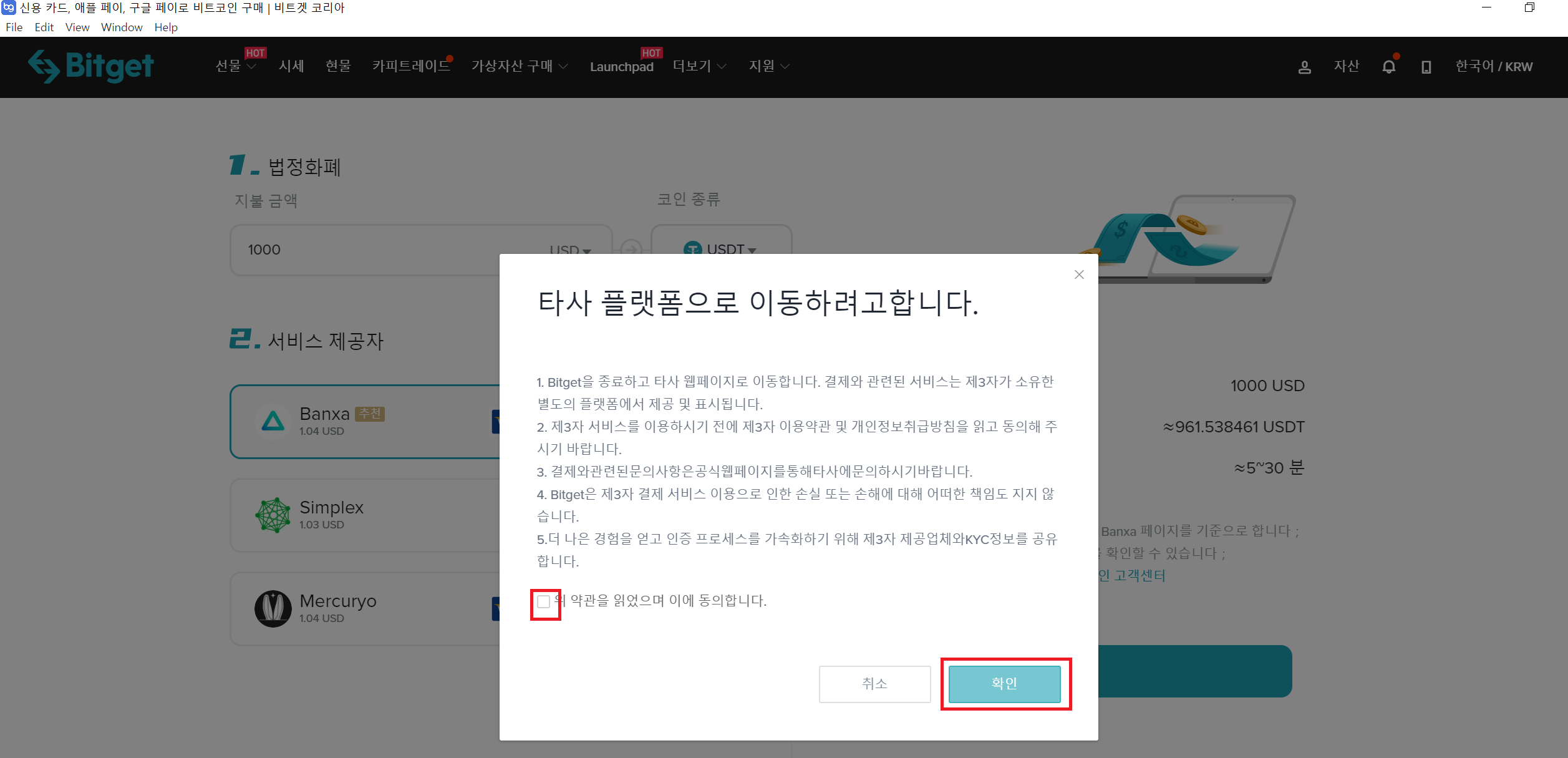Click the Tether USDT coin icon
Viewport: 1568px width, 758px height.
[x=692, y=249]
